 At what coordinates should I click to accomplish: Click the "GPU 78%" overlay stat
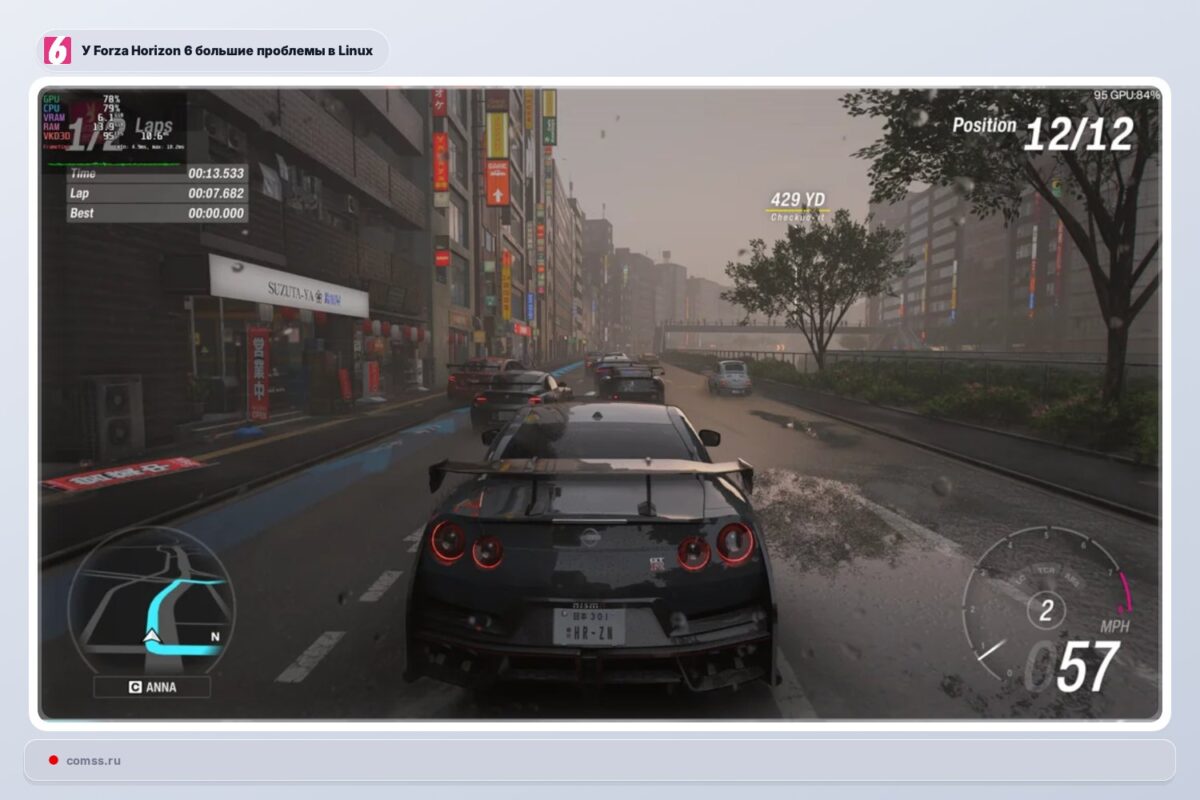click(82, 99)
